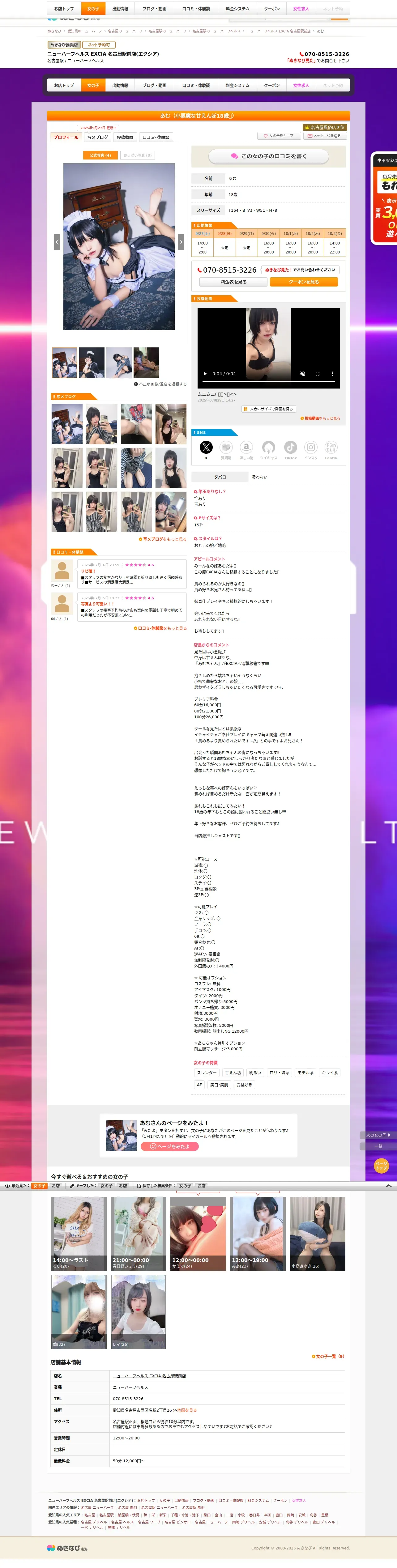Open the recommended girl card 春日野ジュリ(29)

[138, 1233]
